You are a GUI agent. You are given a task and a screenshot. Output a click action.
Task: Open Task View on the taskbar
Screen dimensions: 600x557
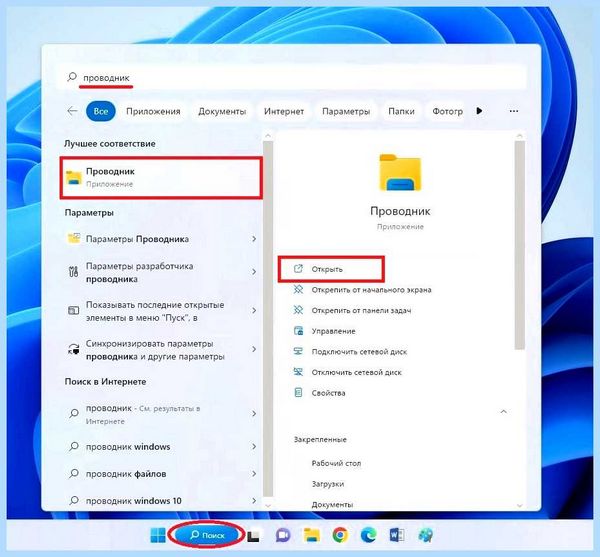click(x=254, y=536)
